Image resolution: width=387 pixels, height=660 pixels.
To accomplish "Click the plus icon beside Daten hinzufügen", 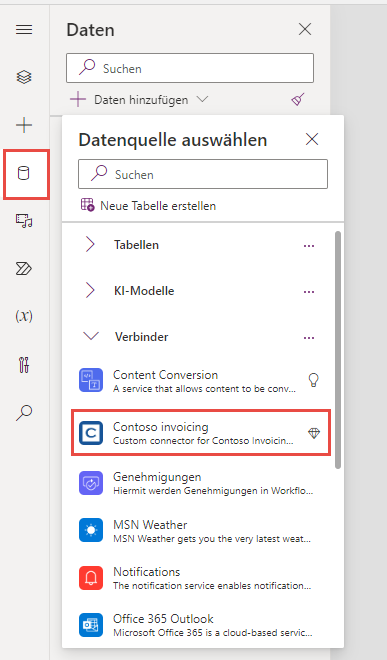I will pyautogui.click(x=78, y=100).
